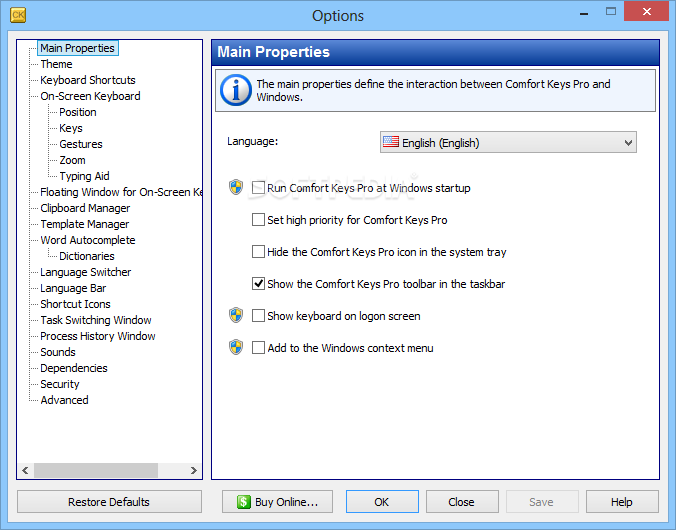Click the Close button at the bottom
The image size is (676, 530).
point(462,502)
